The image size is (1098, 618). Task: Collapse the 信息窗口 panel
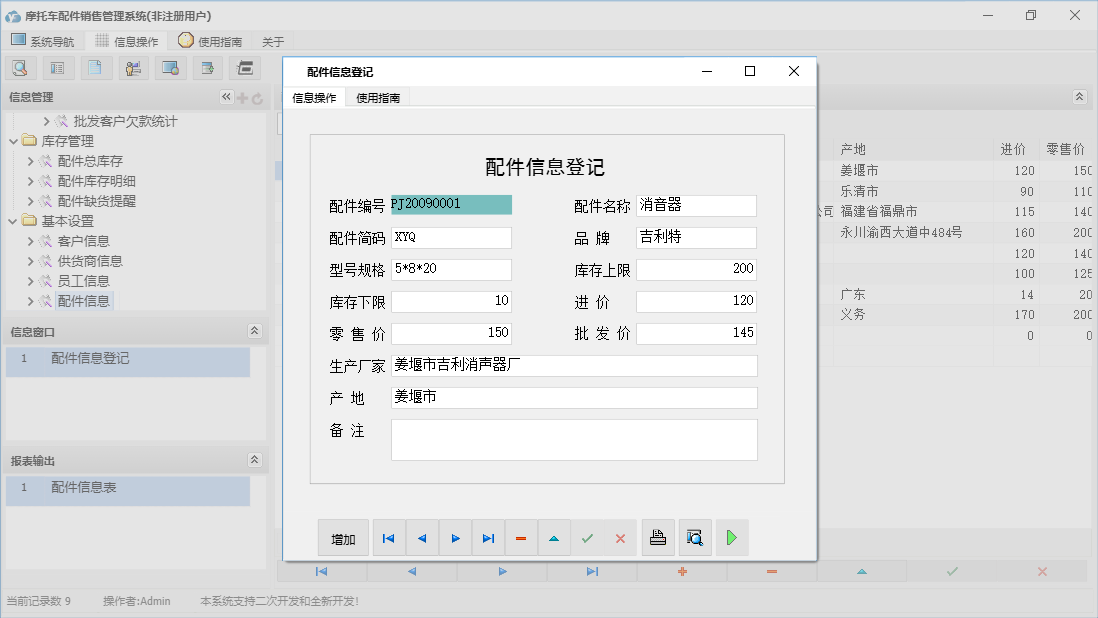[254, 331]
